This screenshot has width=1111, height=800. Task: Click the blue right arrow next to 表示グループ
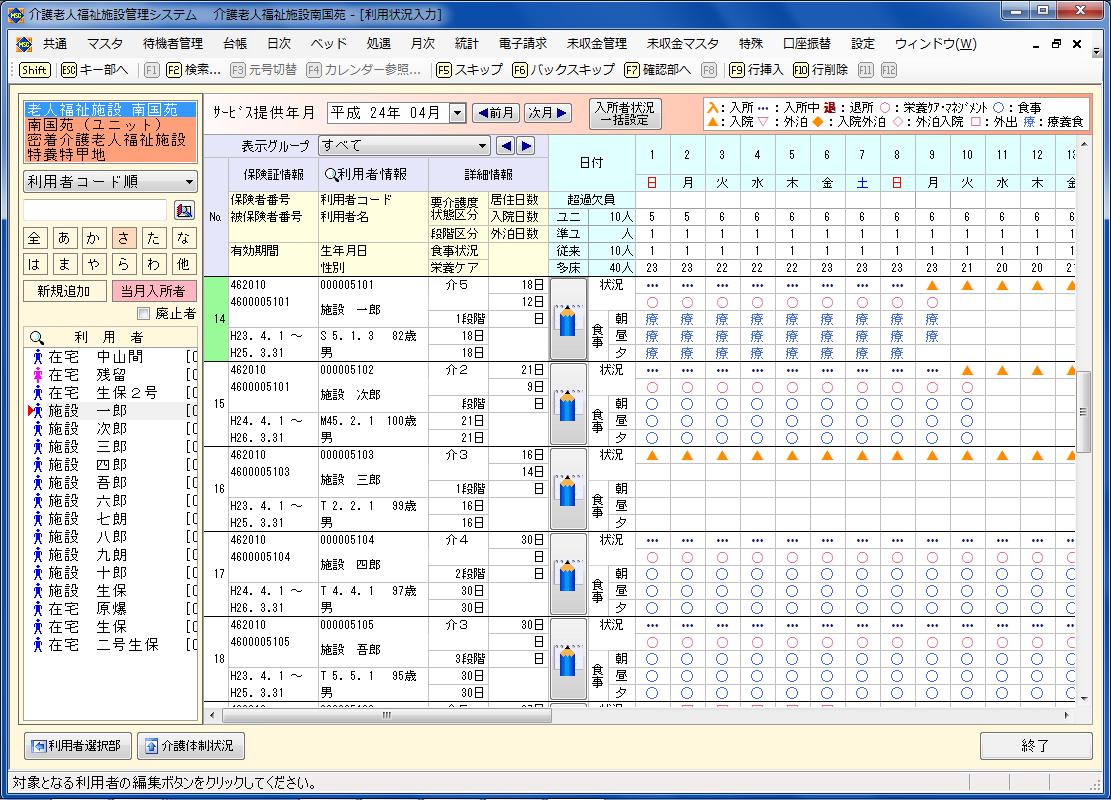coord(525,146)
